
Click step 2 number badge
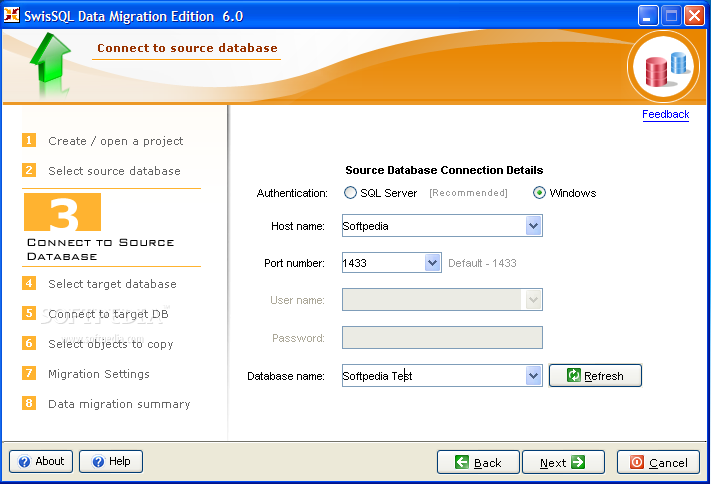[29, 170]
